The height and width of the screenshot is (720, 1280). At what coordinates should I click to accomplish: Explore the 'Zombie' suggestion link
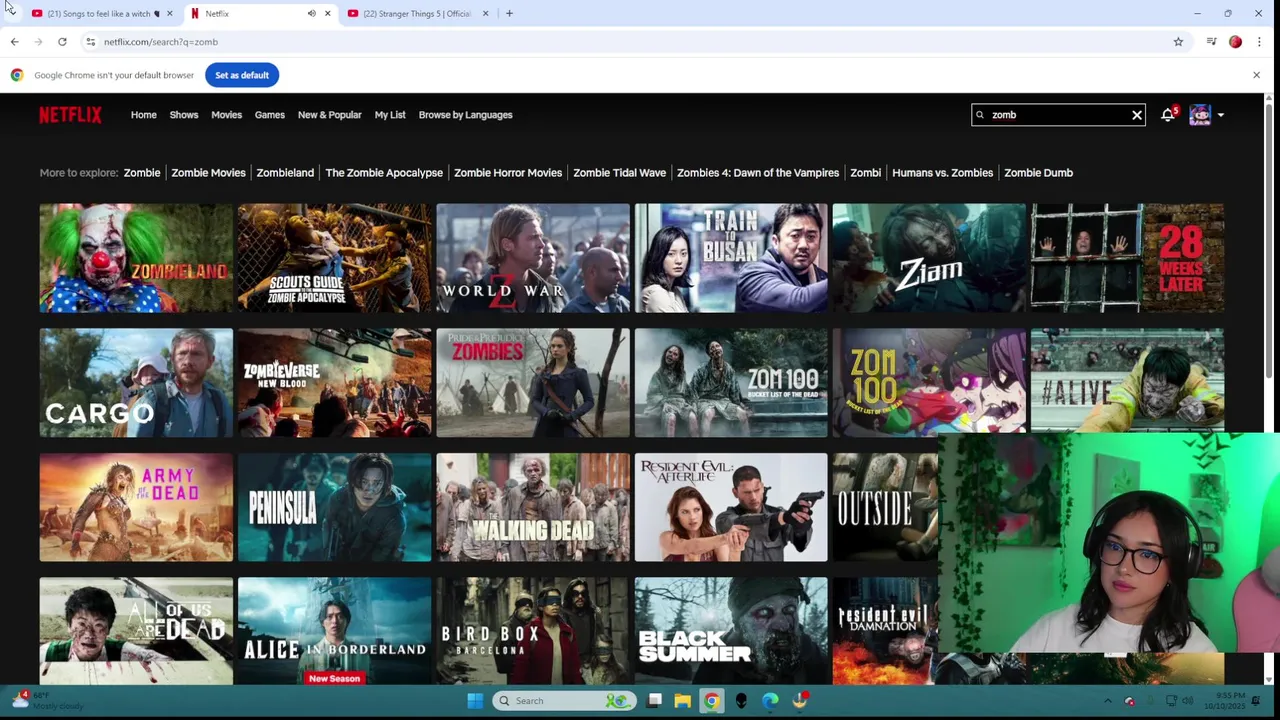tap(141, 173)
